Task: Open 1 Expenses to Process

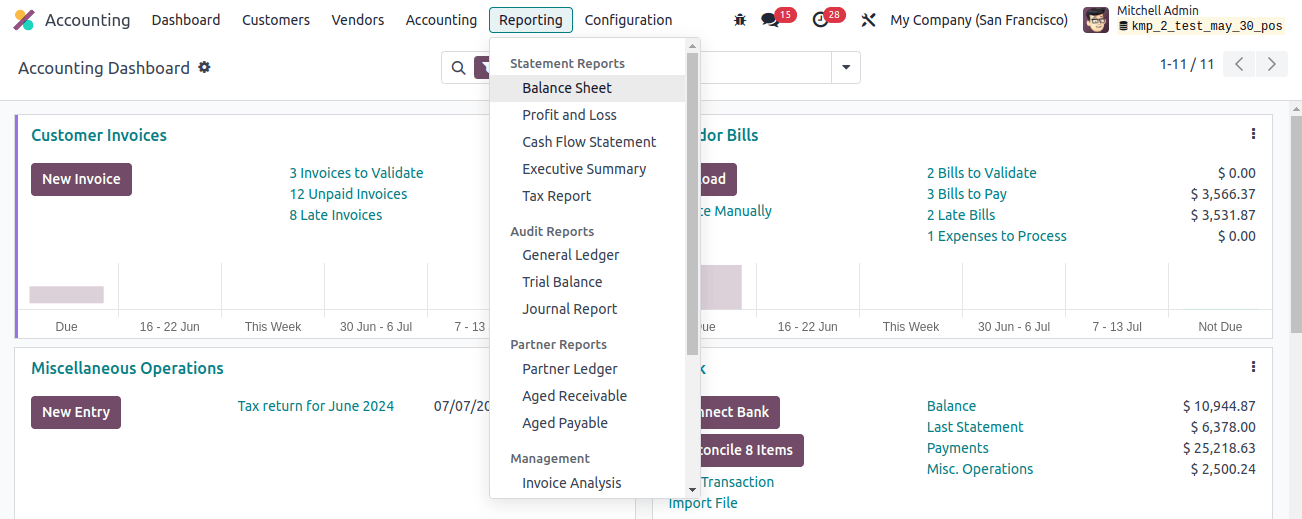Action: 996,236
